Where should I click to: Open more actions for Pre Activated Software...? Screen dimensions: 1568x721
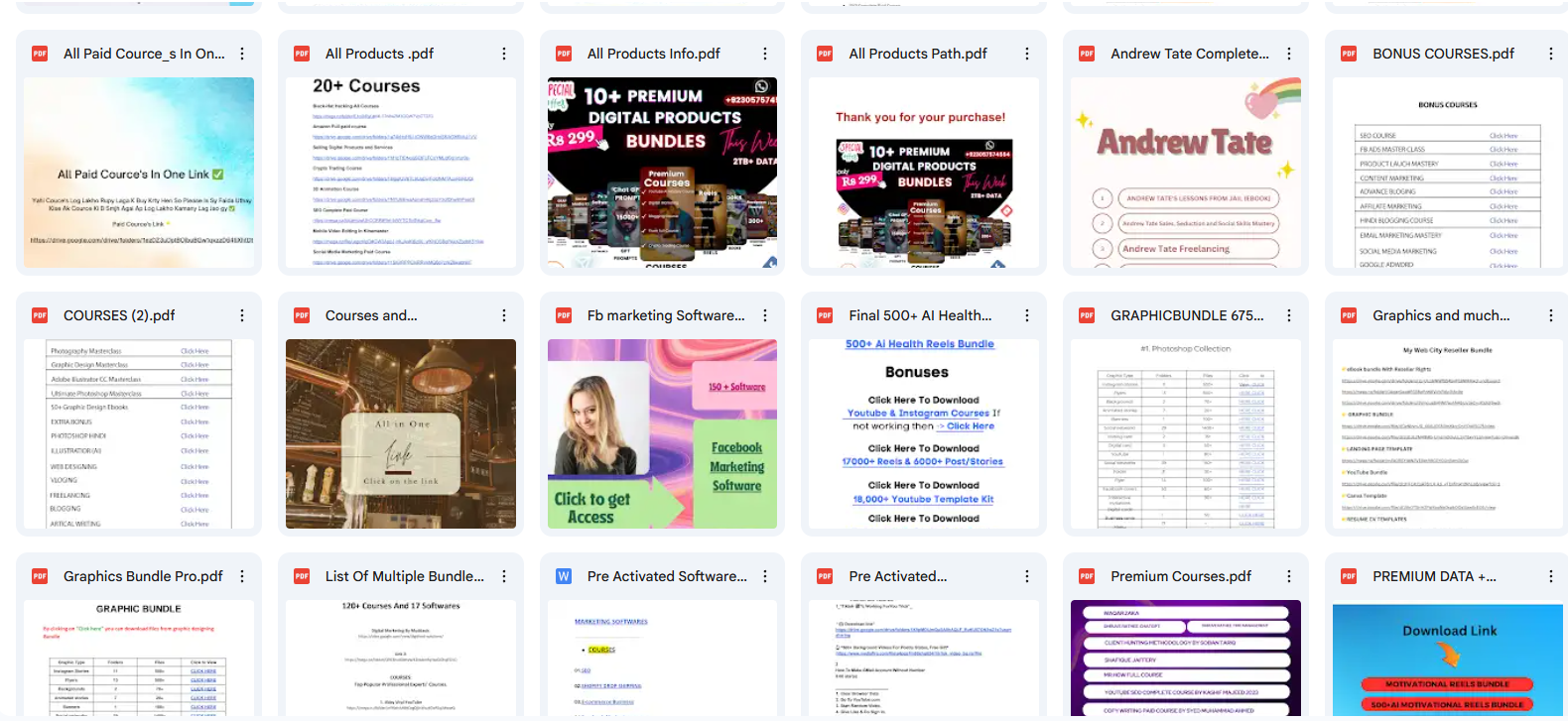pyautogui.click(x=765, y=576)
